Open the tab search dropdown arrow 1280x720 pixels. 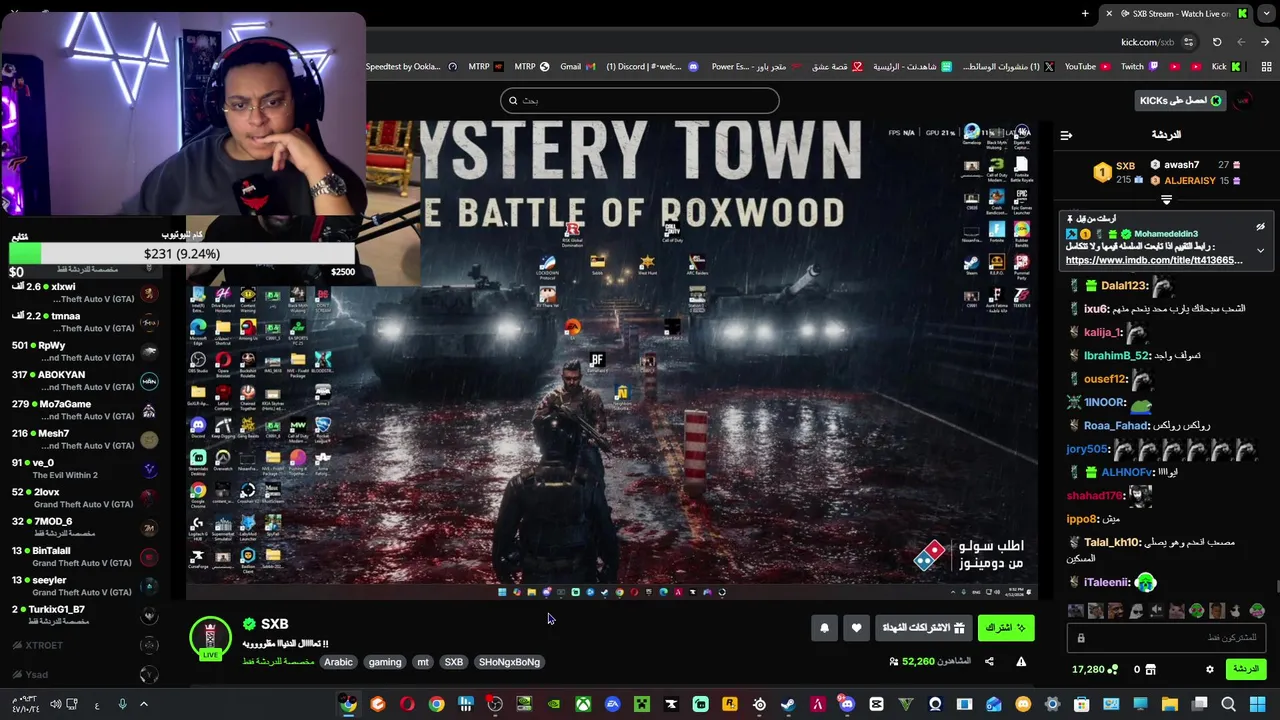1265,13
